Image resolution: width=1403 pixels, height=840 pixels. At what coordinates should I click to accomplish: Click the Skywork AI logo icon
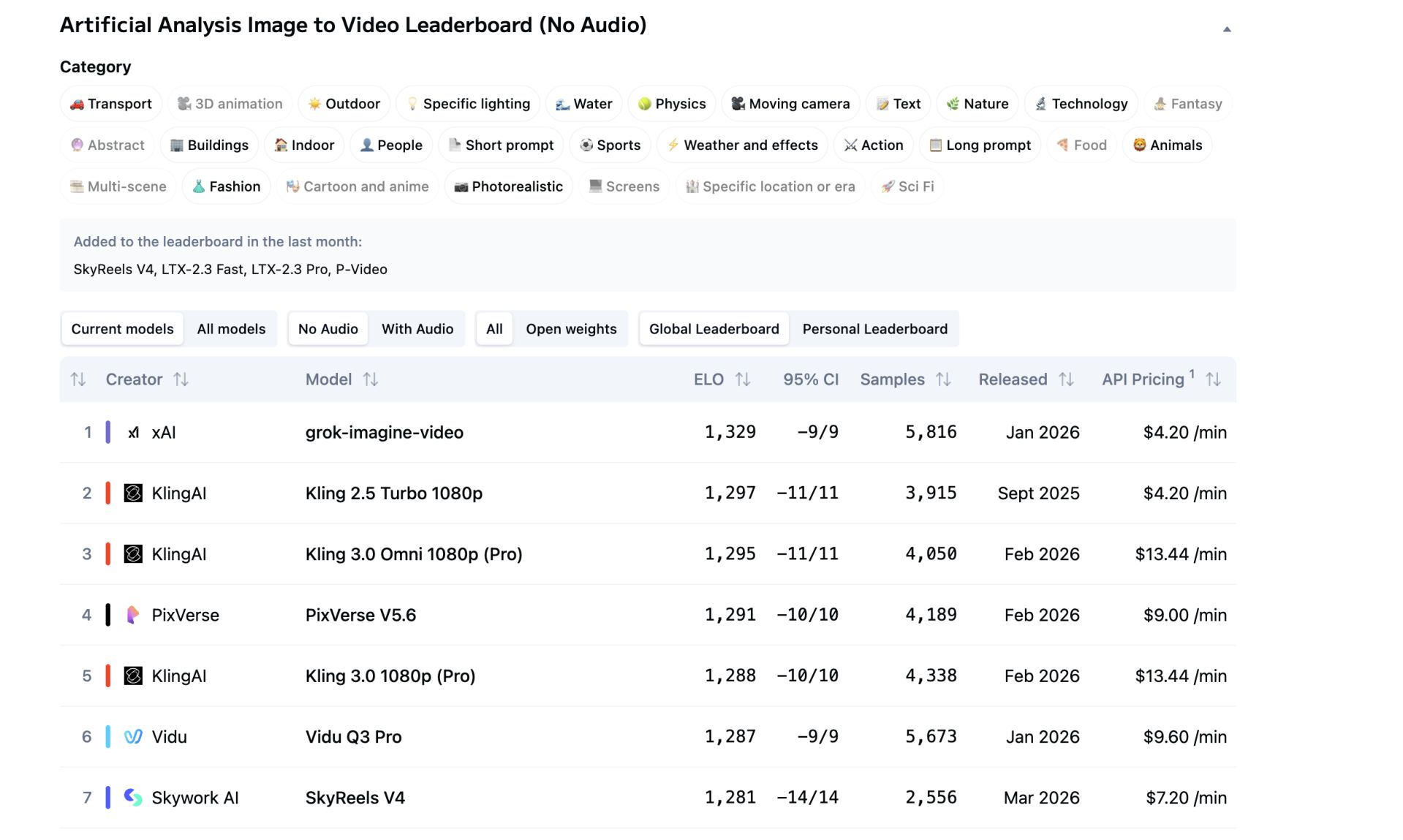click(x=133, y=798)
